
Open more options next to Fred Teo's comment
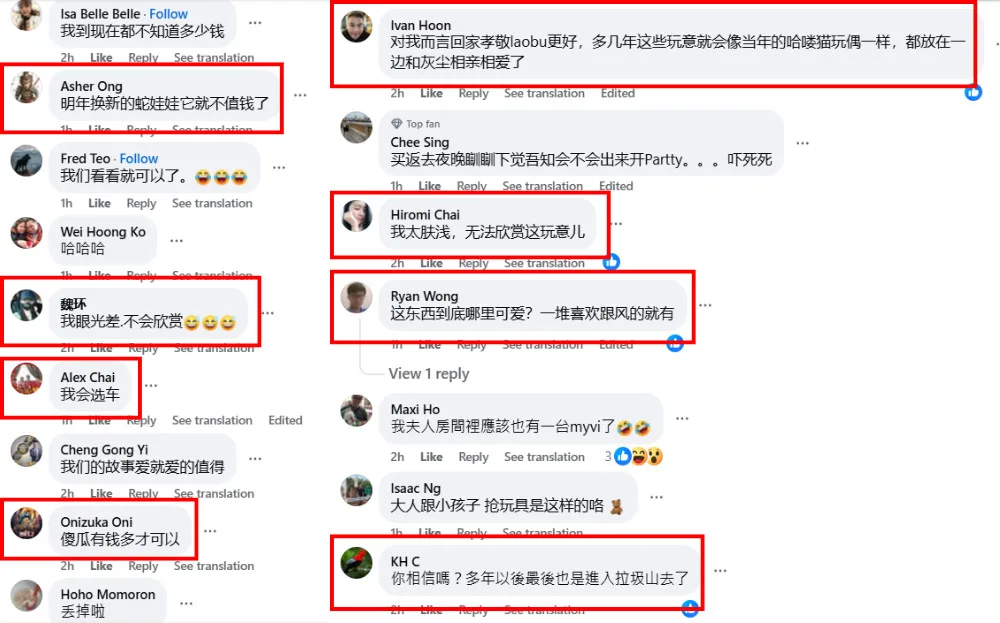[279, 167]
